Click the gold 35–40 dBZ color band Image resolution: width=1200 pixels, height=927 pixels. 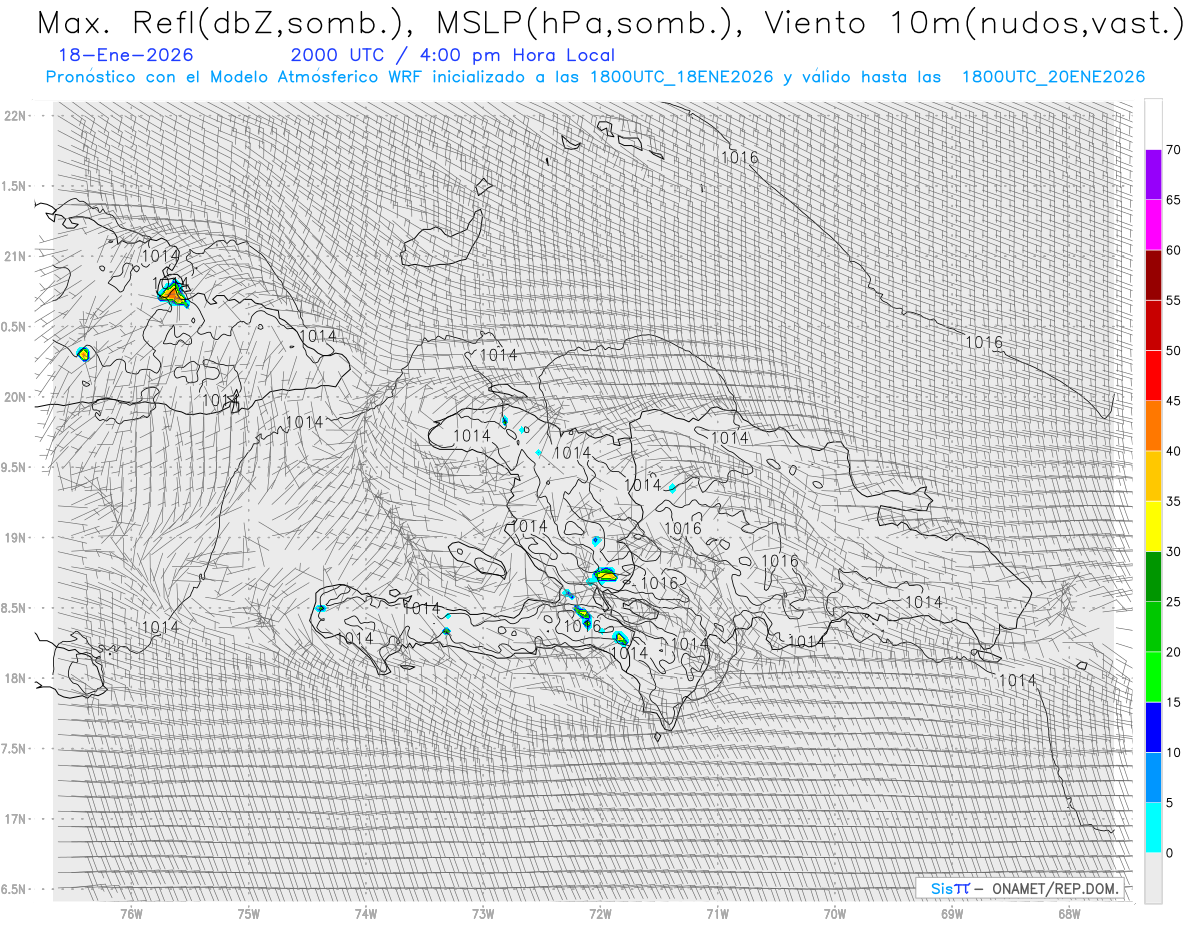click(1153, 476)
